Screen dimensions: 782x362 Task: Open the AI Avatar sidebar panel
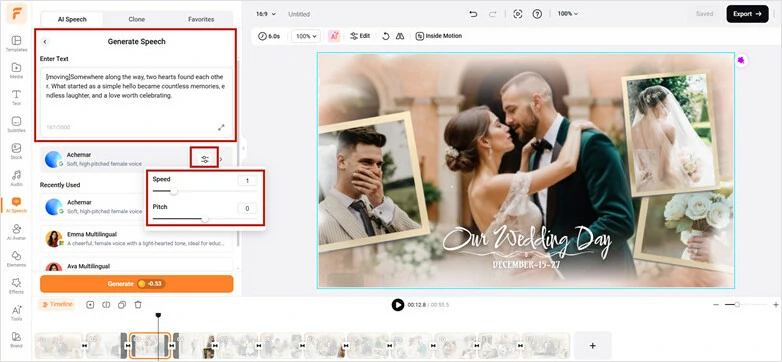(16, 232)
